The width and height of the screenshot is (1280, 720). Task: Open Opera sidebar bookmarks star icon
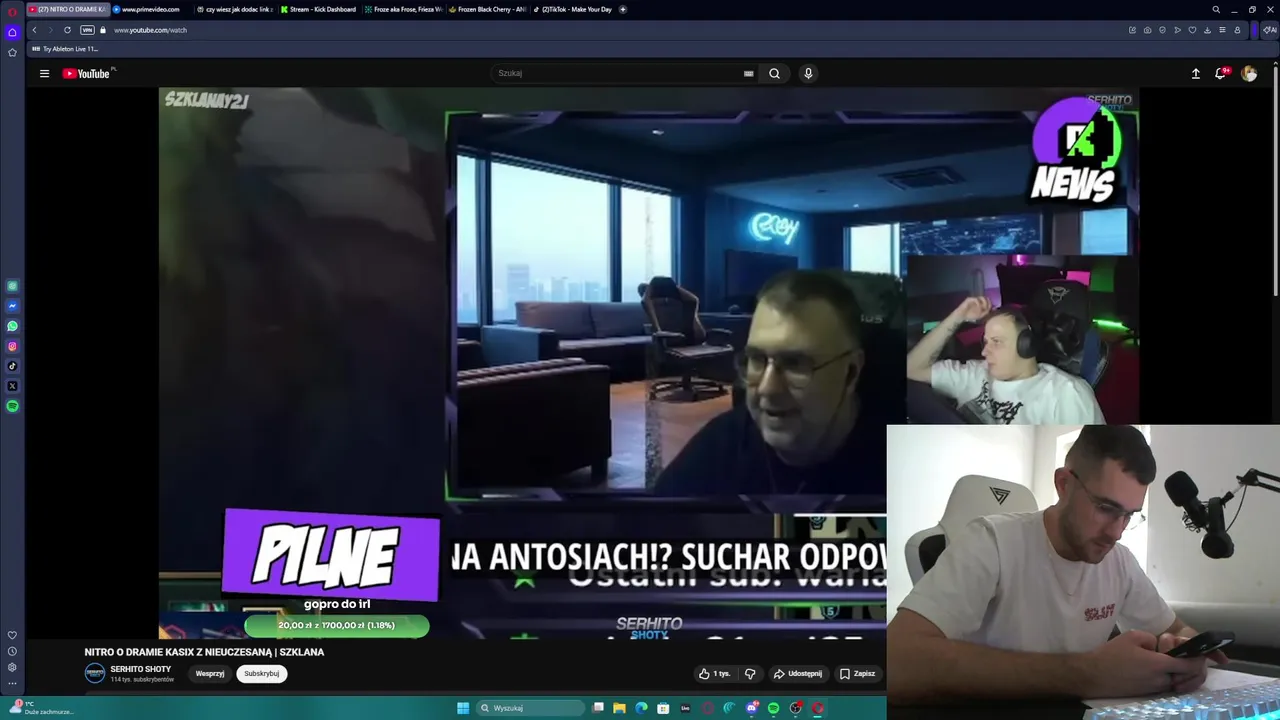(x=12, y=52)
